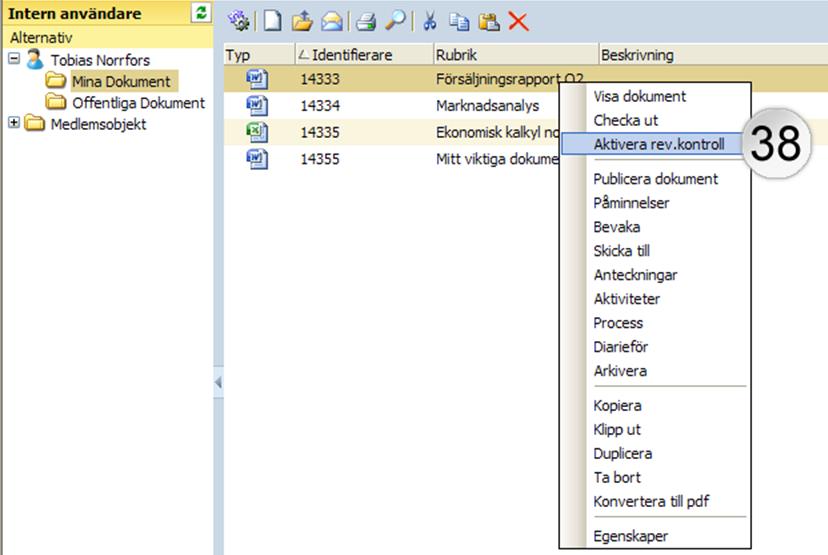
Task: Select the Medlemsobjekt folder
Action: (x=98, y=125)
